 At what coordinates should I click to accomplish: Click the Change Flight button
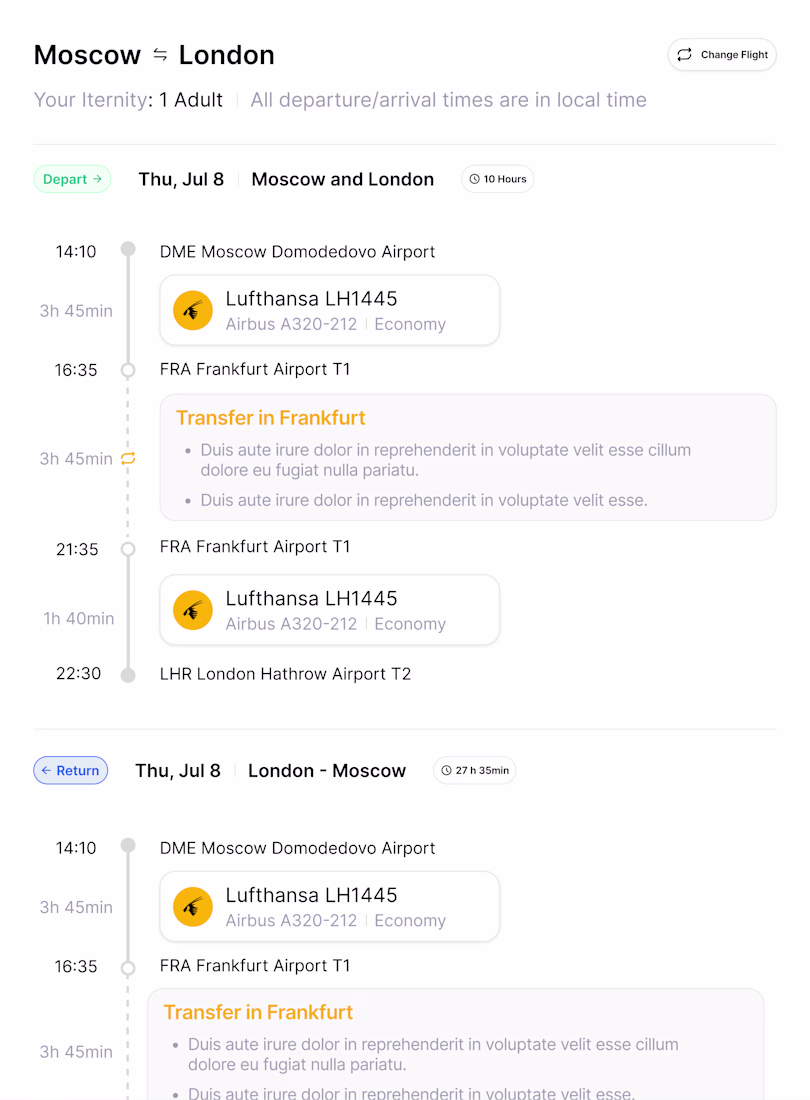coord(722,55)
